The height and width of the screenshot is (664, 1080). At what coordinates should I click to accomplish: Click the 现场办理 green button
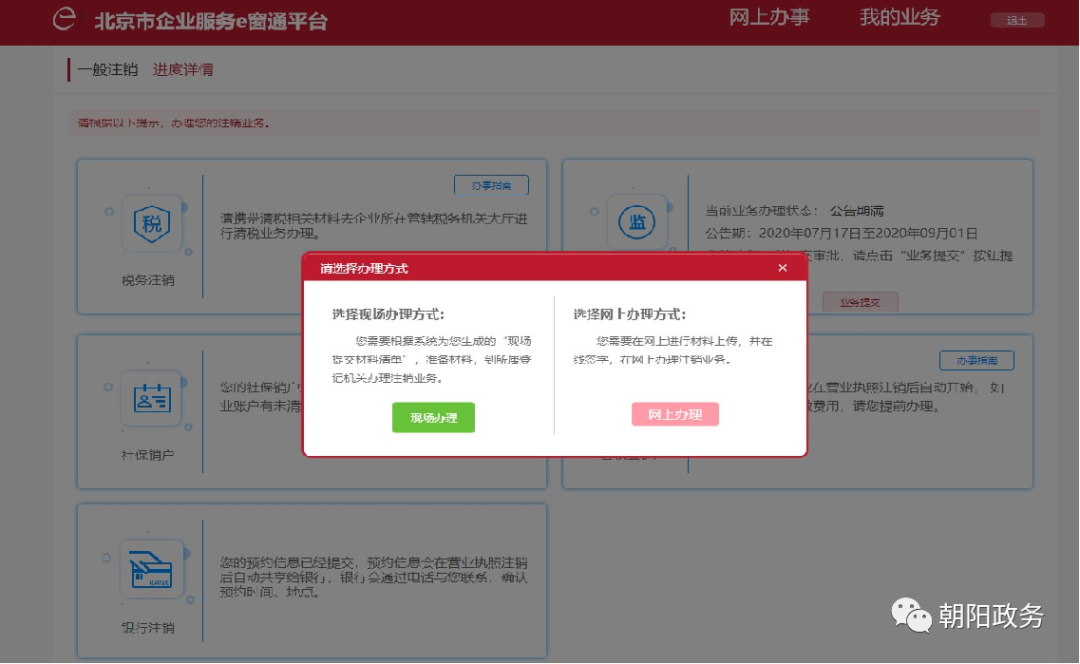coord(433,417)
